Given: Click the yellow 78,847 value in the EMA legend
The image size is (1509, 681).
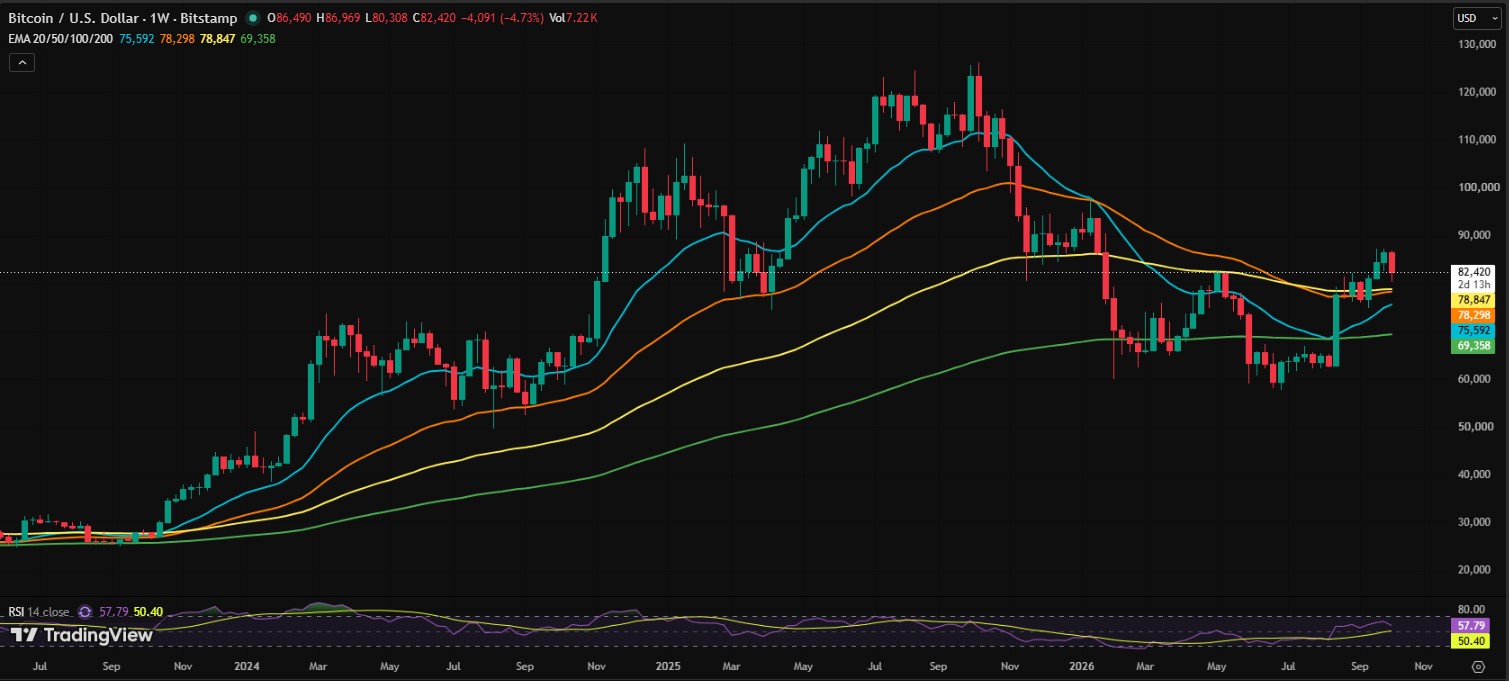Looking at the screenshot, I should [218, 38].
